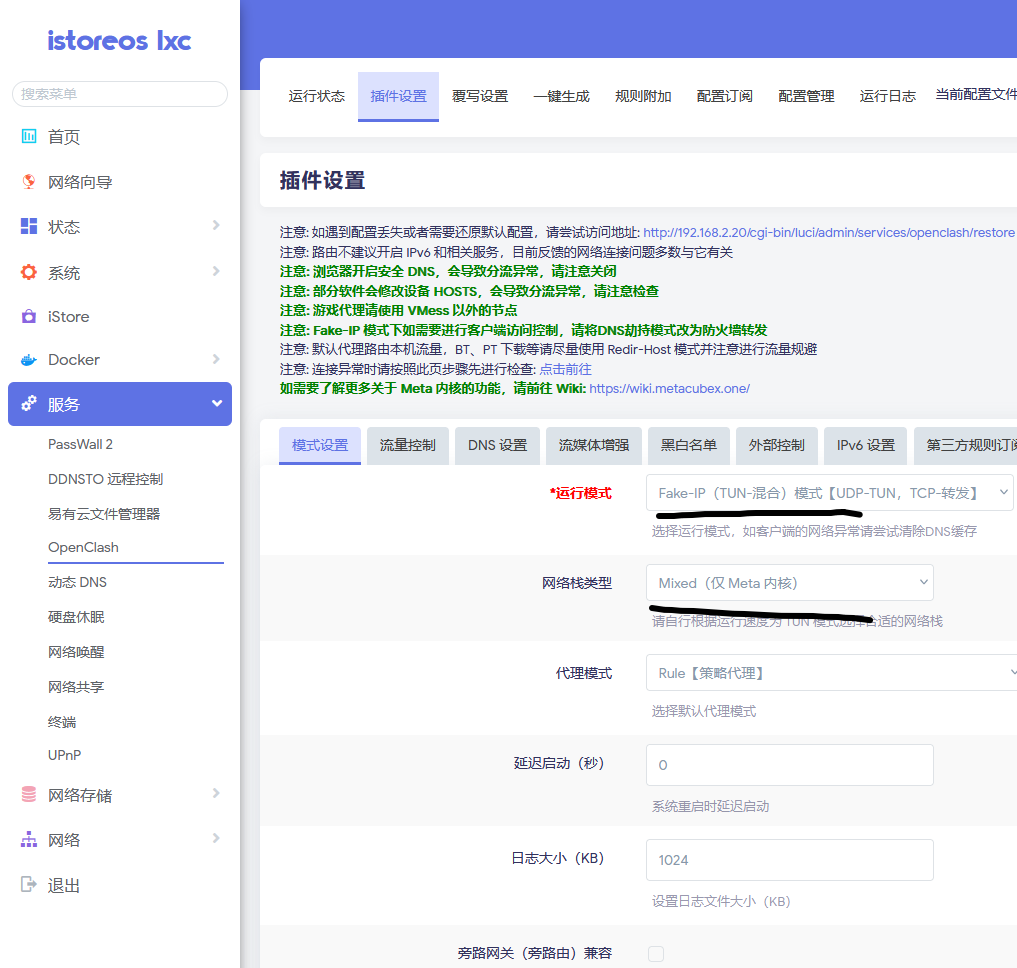Open the 代理模式 dropdown
This screenshot has height=968, width=1017.
coord(832,673)
